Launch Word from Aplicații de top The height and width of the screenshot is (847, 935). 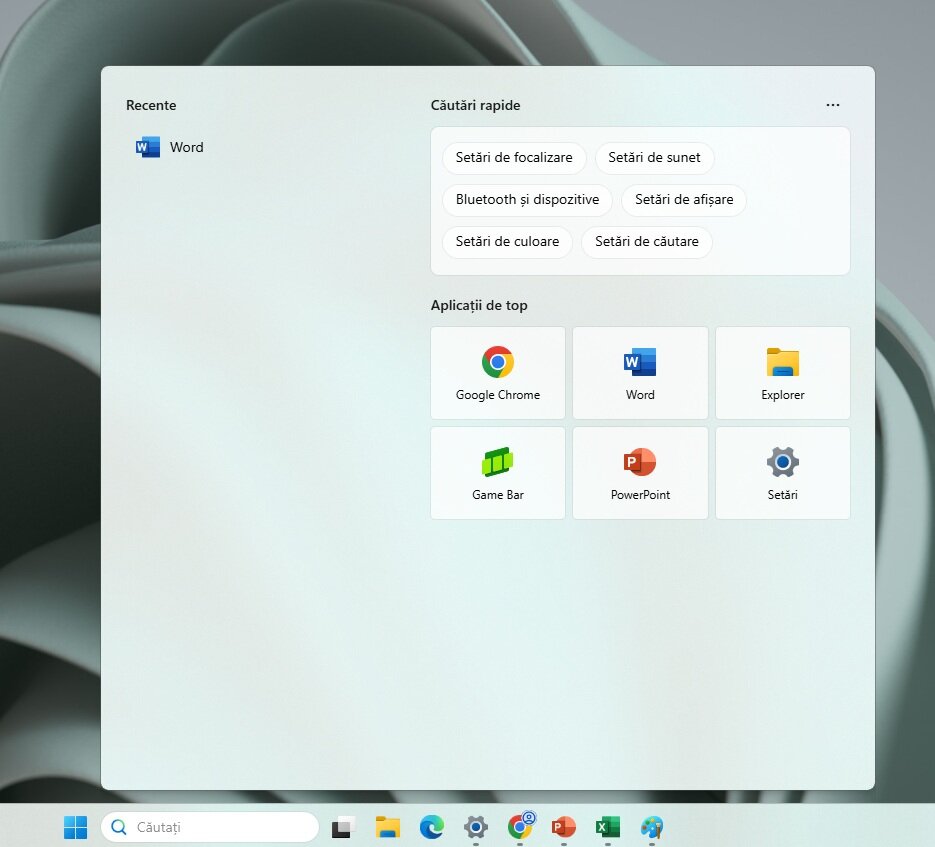[x=640, y=373]
